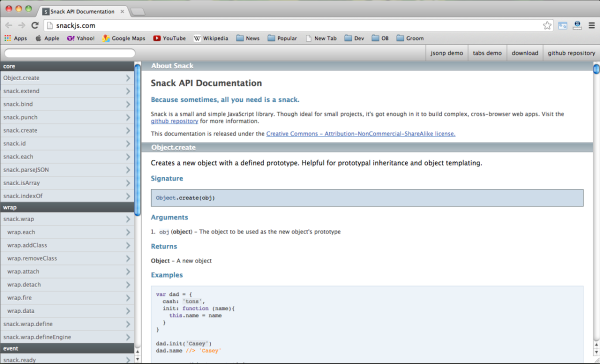Click the blue sidebar scrollbar thumb
The width and height of the screenshot is (600, 364).
137,140
